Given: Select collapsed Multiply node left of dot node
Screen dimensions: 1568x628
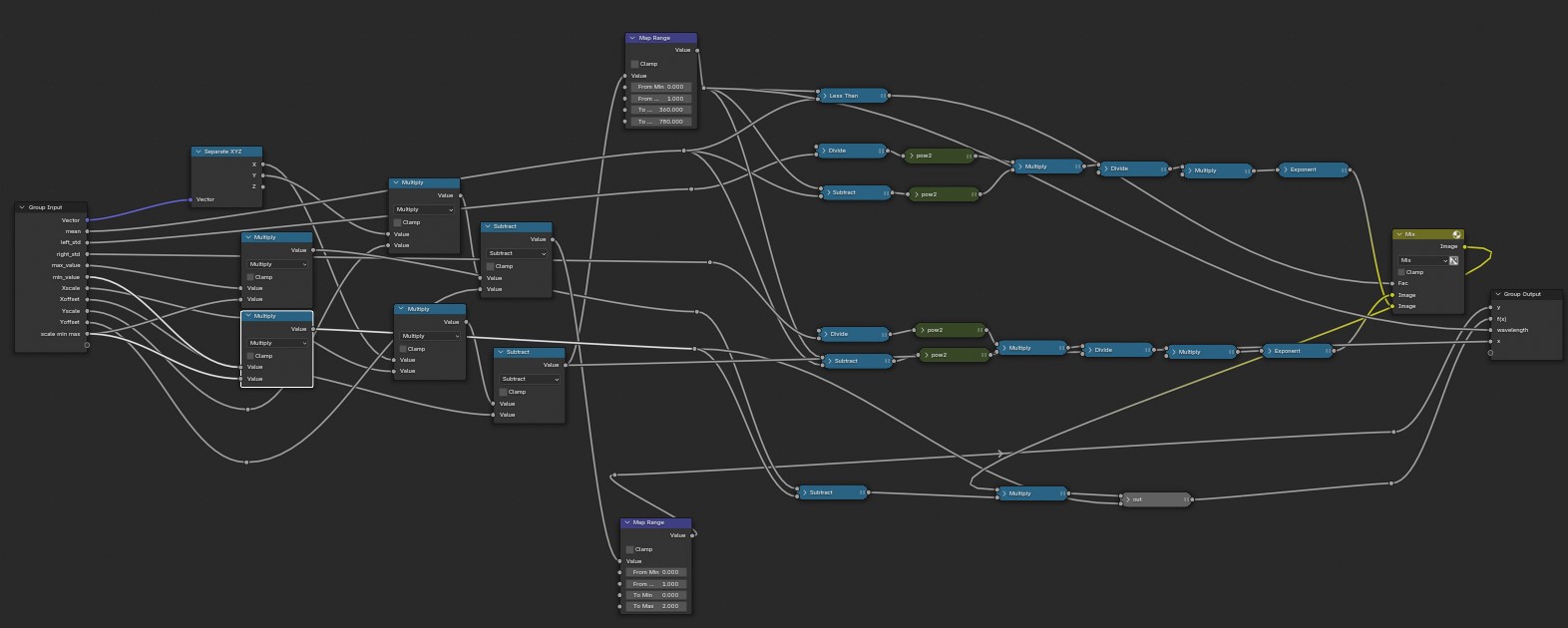Looking at the screenshot, I should (x=1031, y=493).
